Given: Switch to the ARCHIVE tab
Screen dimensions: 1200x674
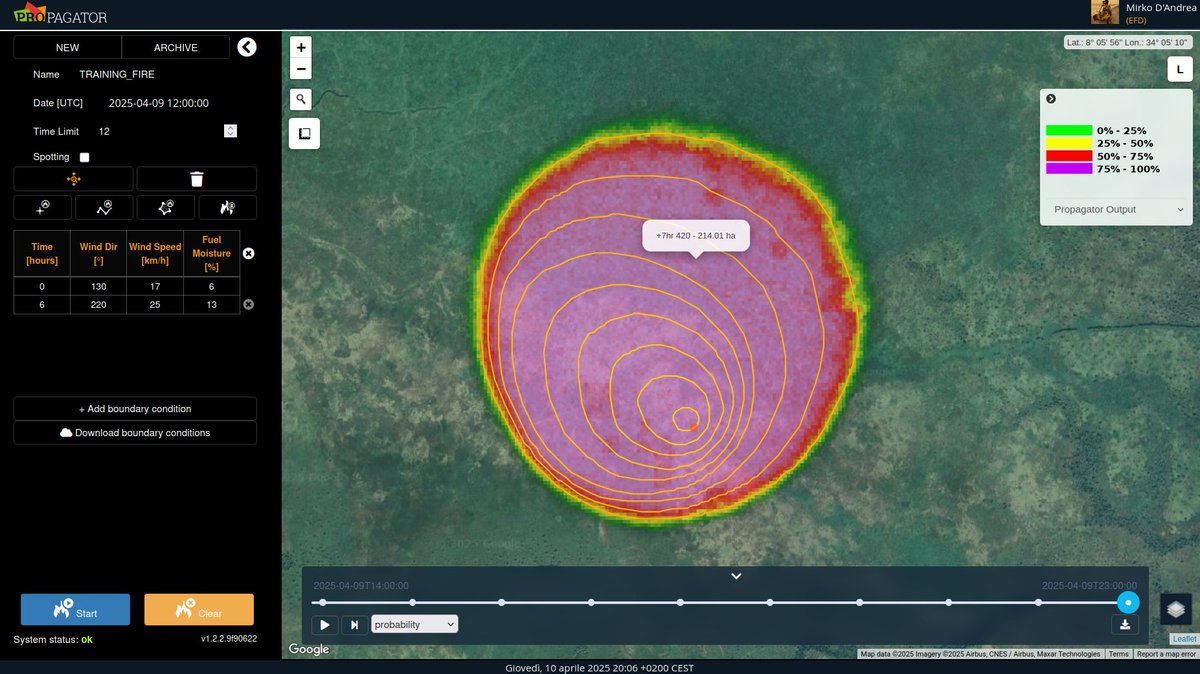Looking at the screenshot, I should pos(176,47).
